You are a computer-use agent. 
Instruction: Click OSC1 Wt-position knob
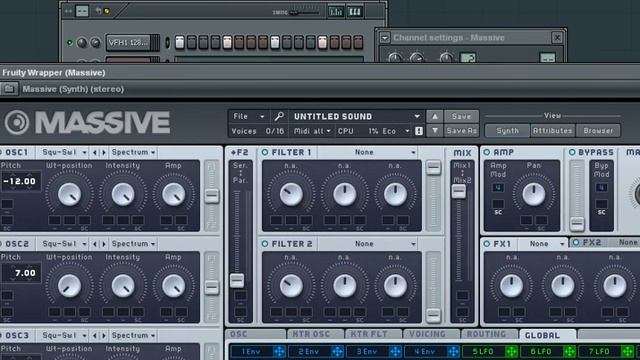pos(69,194)
